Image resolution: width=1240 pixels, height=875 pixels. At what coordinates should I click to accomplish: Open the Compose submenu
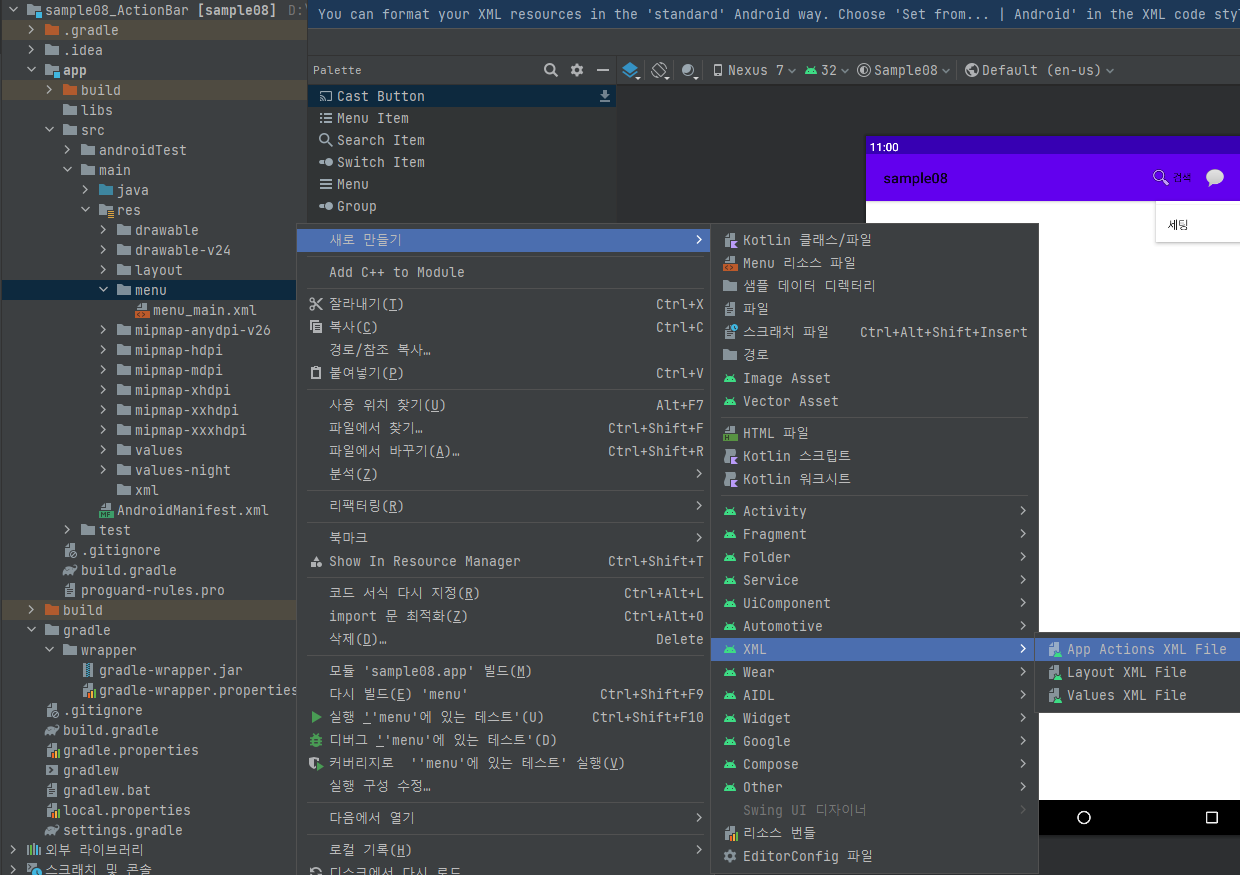click(x=873, y=764)
